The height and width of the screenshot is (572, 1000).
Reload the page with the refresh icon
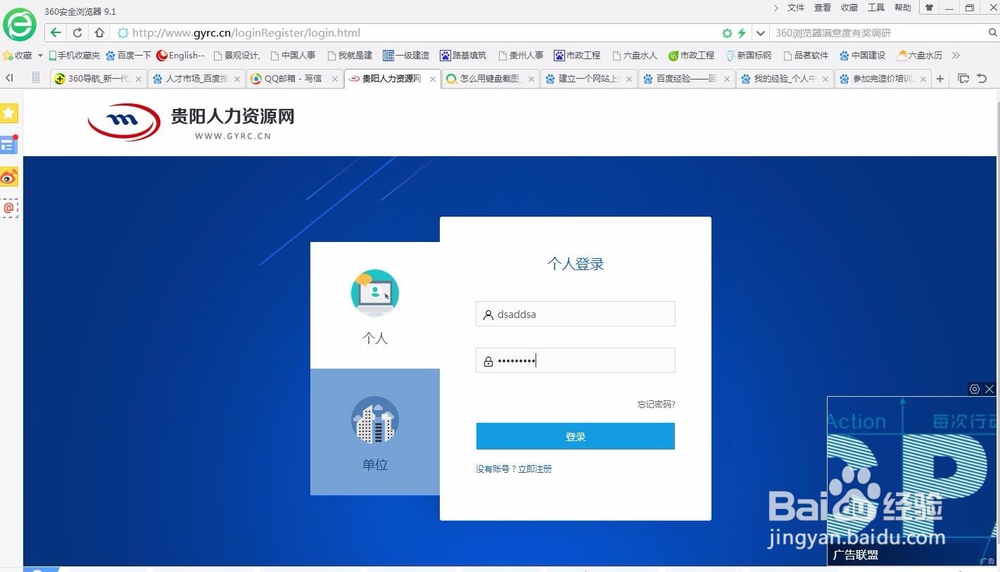pyautogui.click(x=78, y=33)
